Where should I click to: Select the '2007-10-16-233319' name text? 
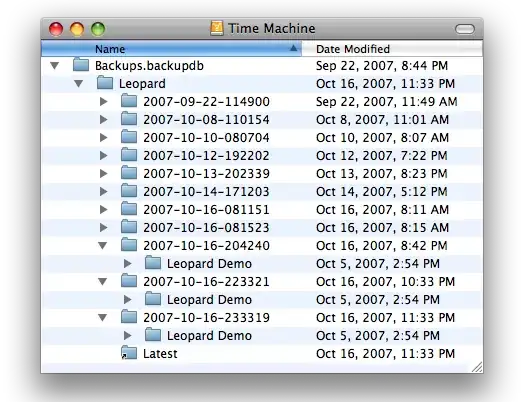(x=207, y=318)
